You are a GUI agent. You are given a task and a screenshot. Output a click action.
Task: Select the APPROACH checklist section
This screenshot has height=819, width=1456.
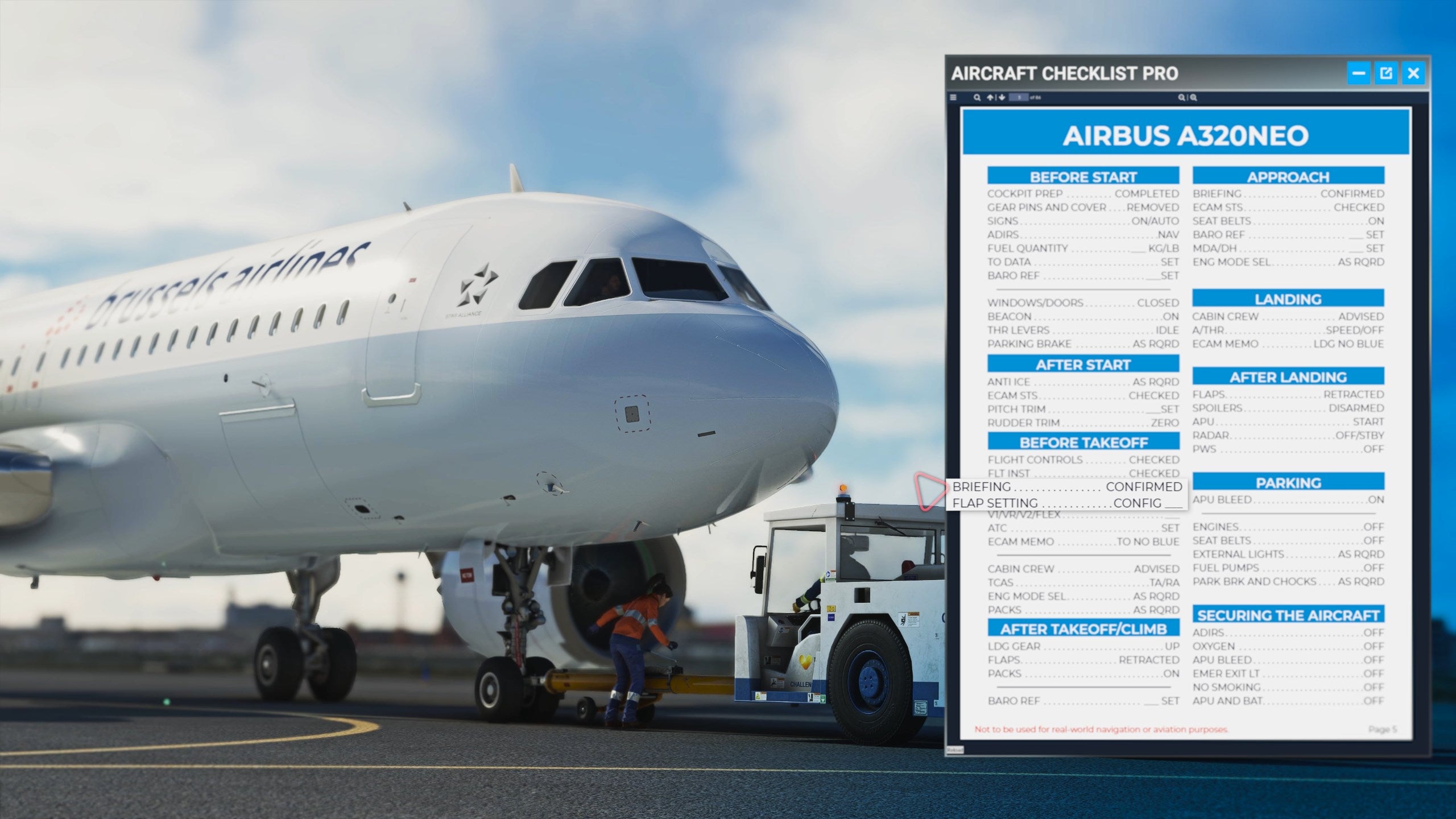[x=1287, y=176]
